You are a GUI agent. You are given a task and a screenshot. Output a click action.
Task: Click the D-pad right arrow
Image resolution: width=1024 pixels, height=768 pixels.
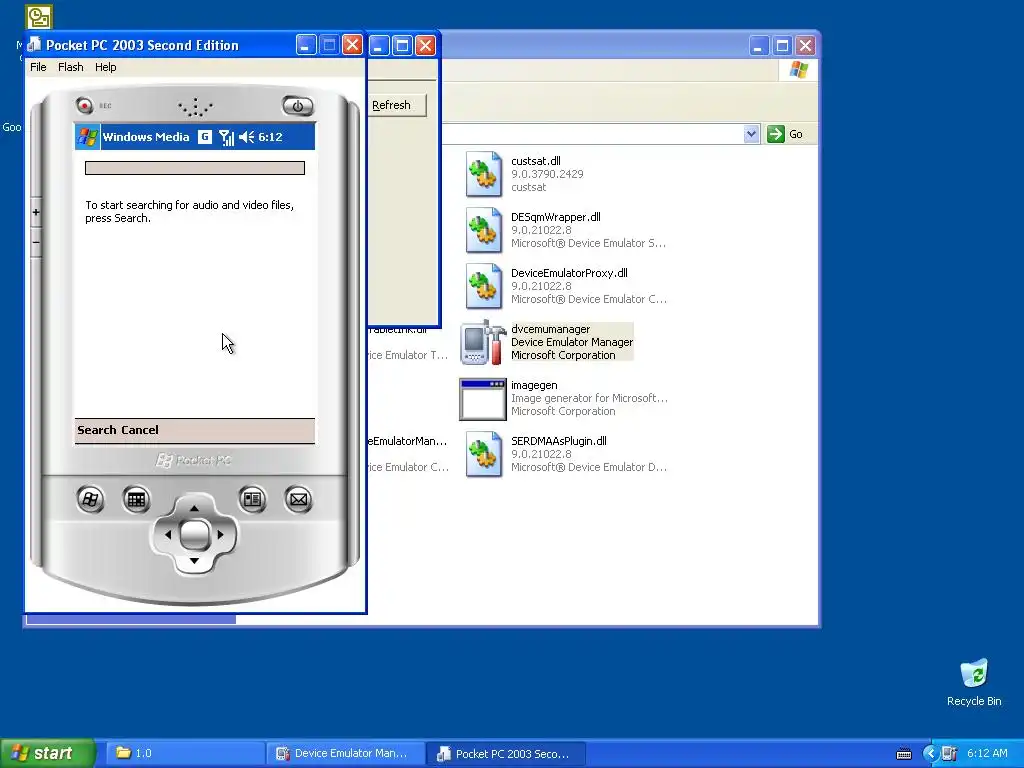click(221, 534)
